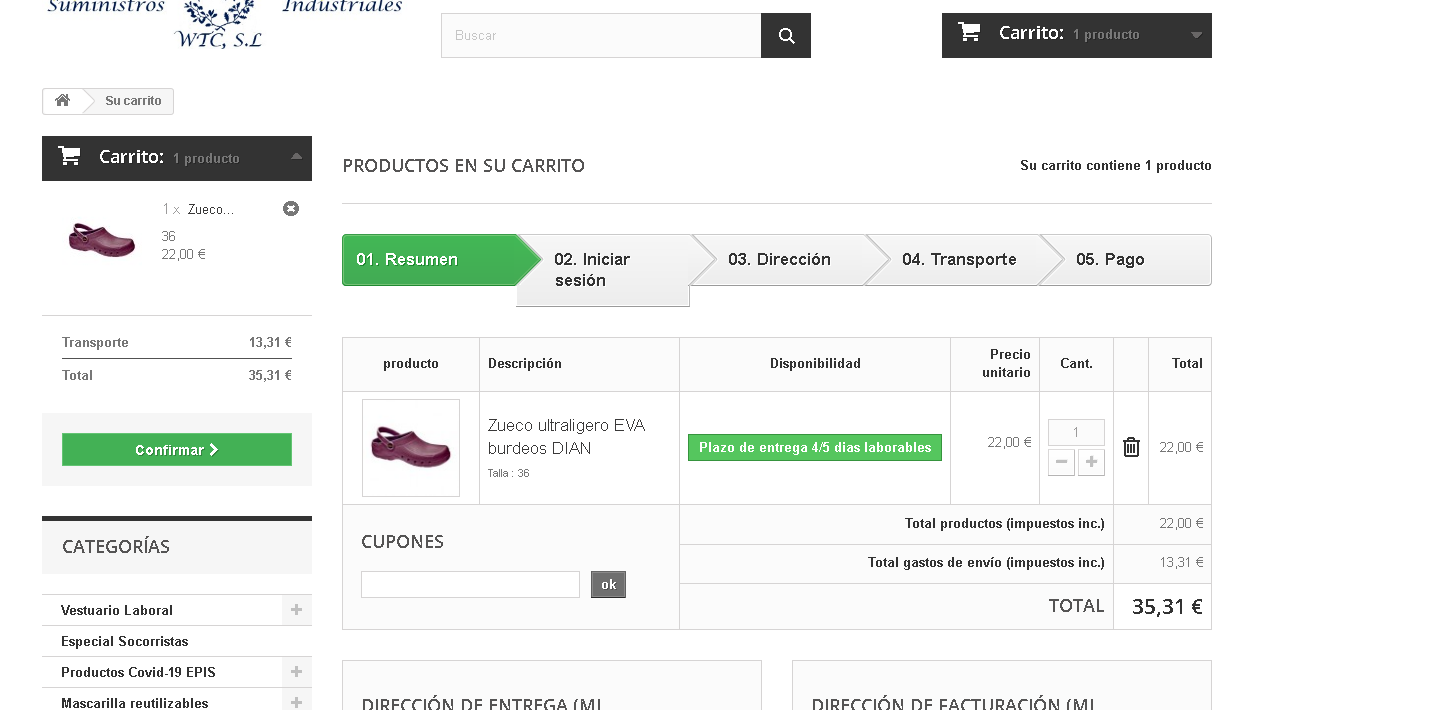1445x710 pixels.
Task: Click the search magnifier button
Action: (x=786, y=36)
